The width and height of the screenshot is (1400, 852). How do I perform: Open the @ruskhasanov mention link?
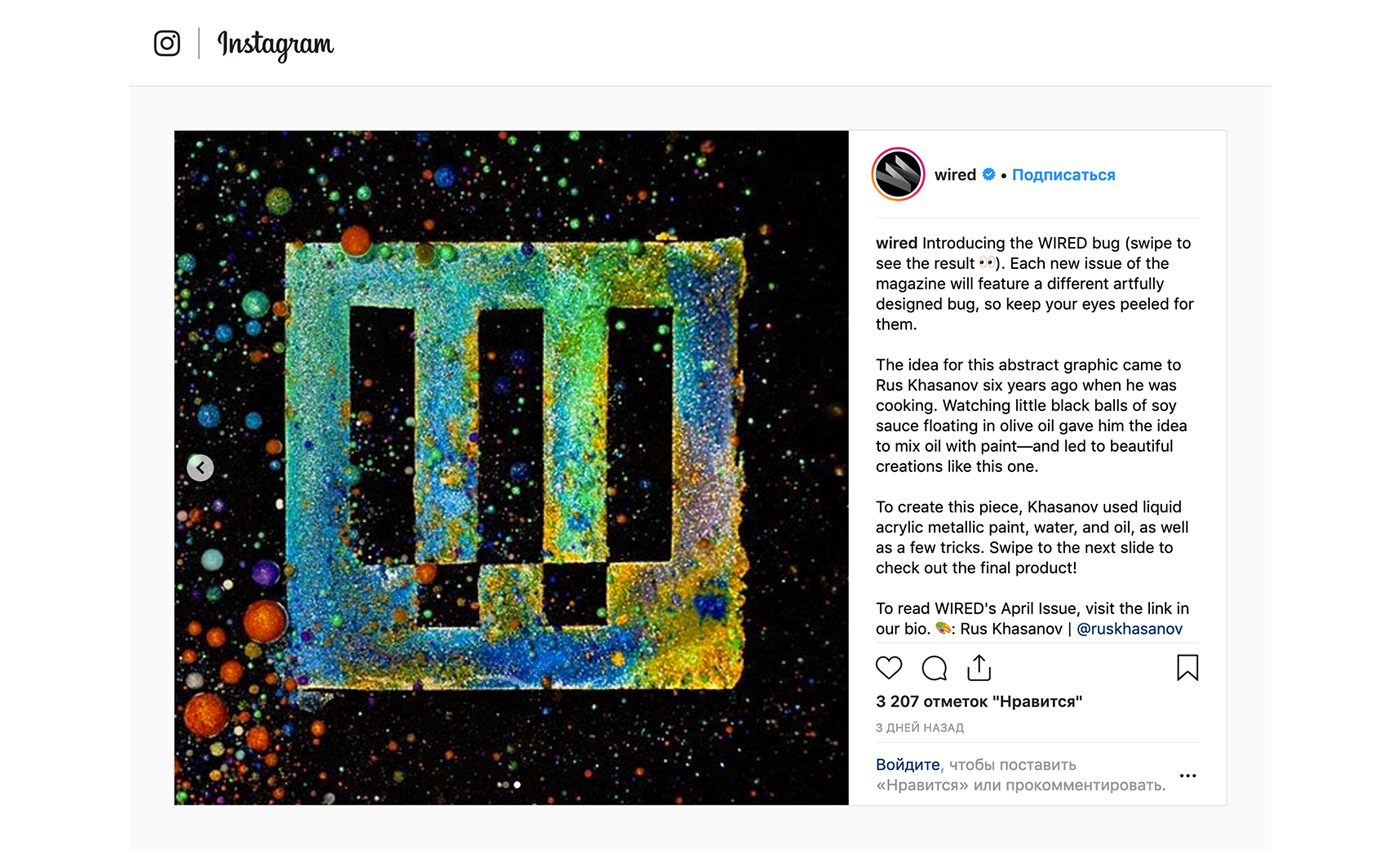click(x=1130, y=629)
